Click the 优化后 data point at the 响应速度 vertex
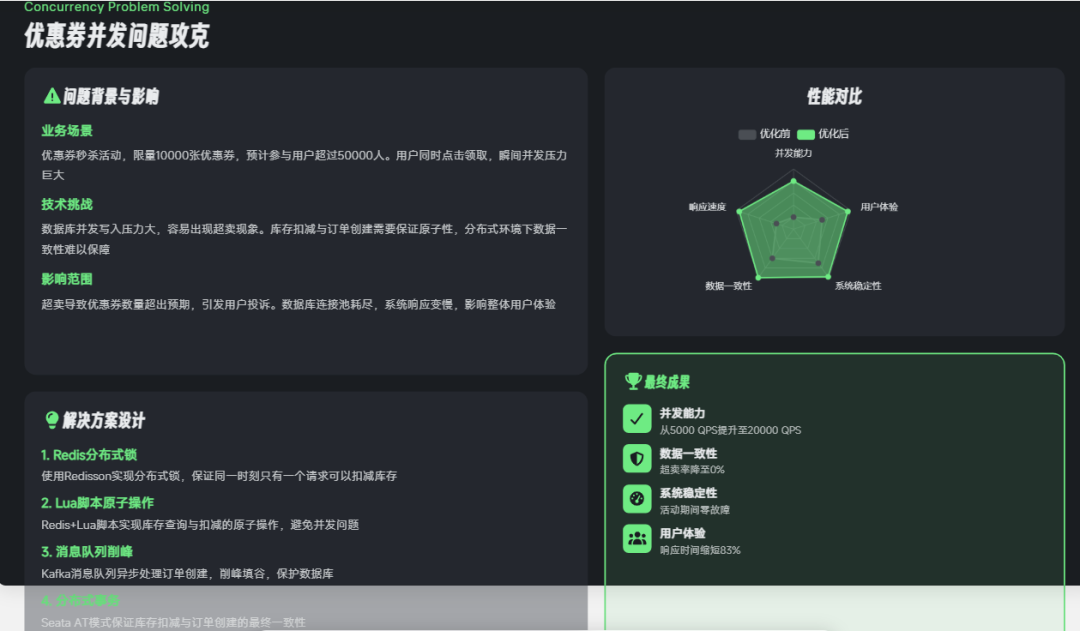 tap(740, 211)
